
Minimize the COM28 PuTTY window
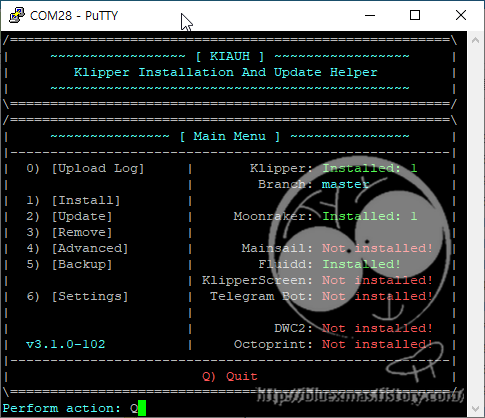[x=370, y=15]
